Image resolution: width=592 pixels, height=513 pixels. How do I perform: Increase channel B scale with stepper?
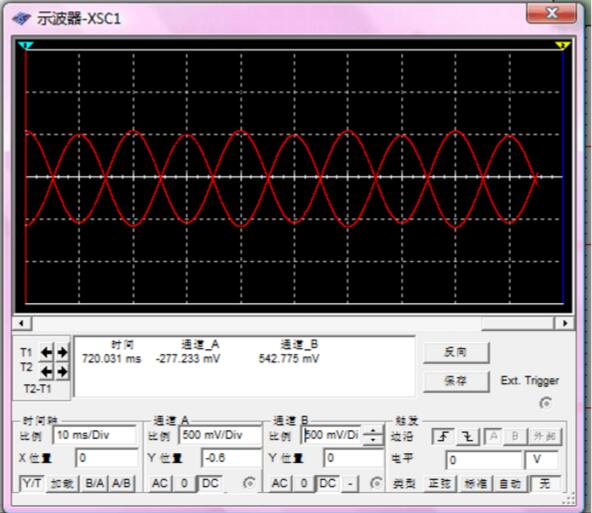coord(373,430)
